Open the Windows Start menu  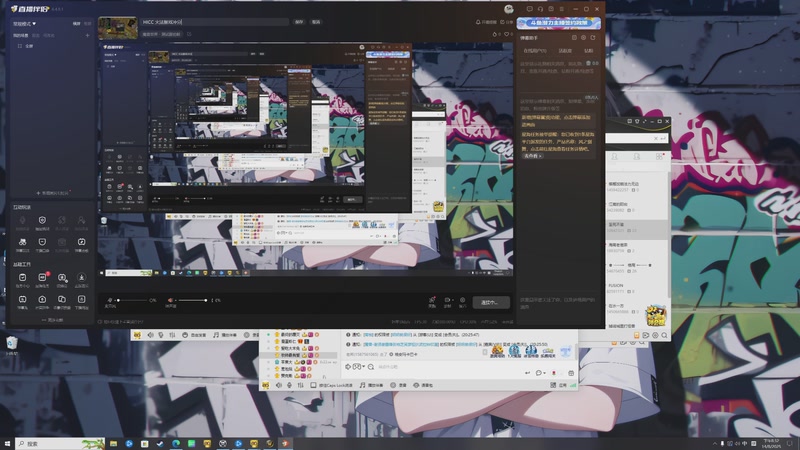[x=7, y=443]
